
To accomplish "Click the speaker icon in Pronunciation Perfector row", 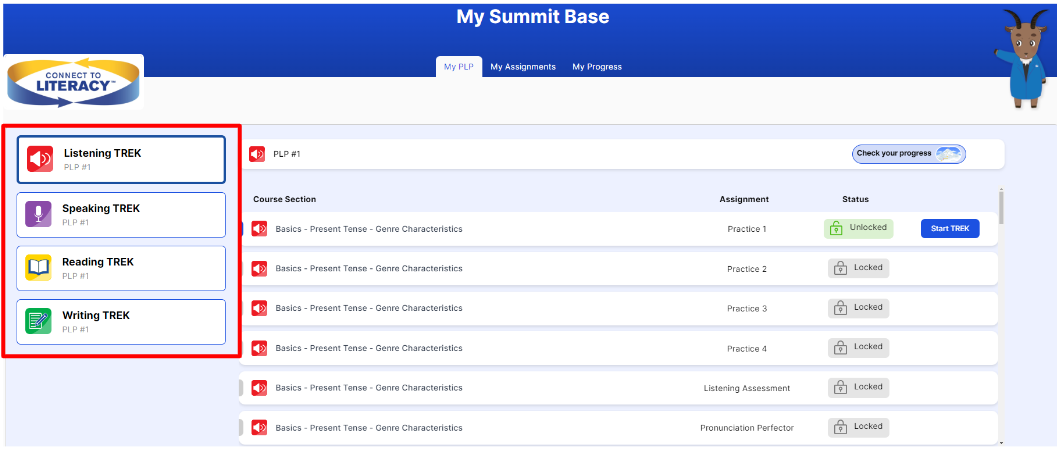I will 259,428.
